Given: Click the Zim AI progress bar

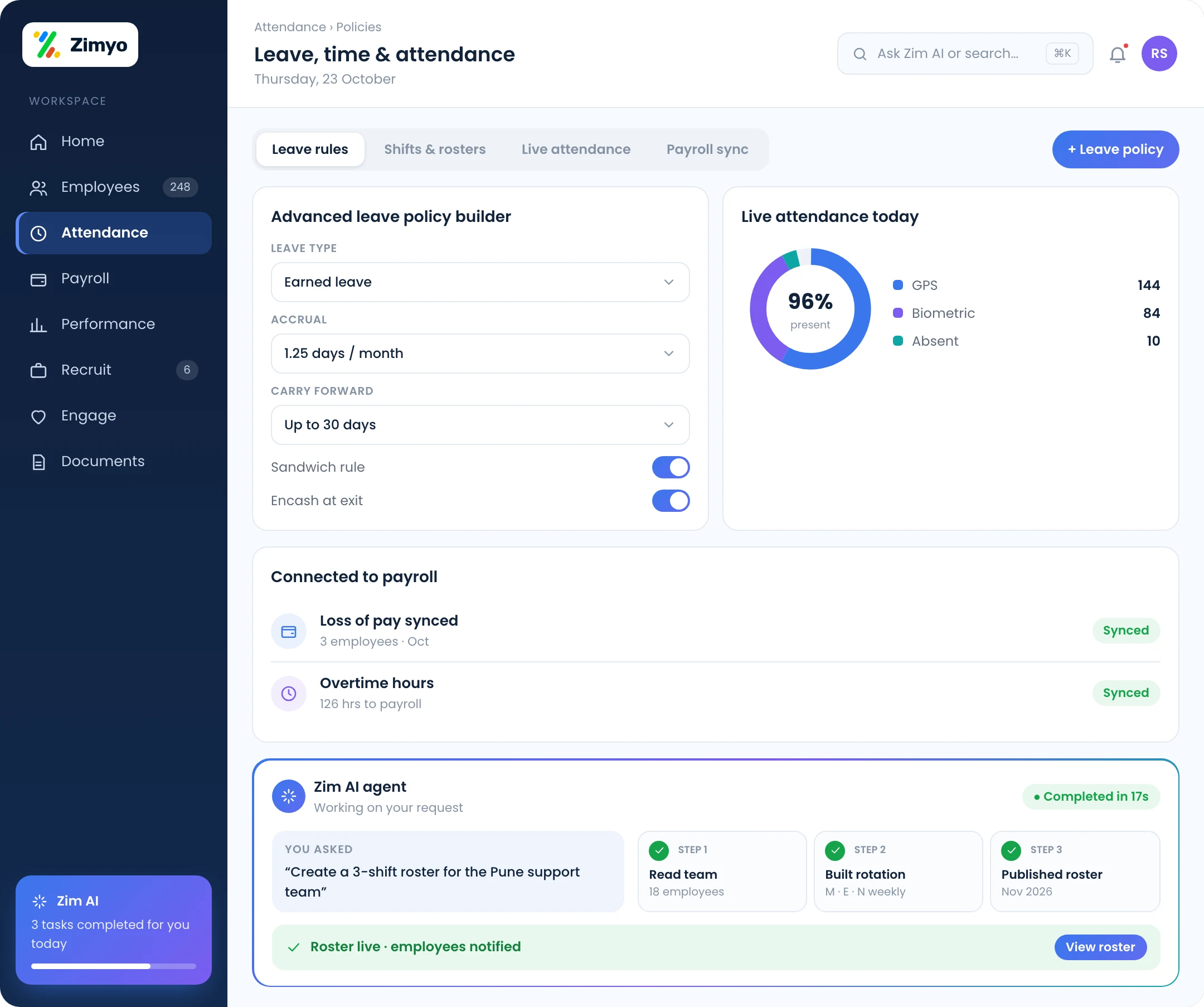Looking at the screenshot, I should tap(114, 967).
